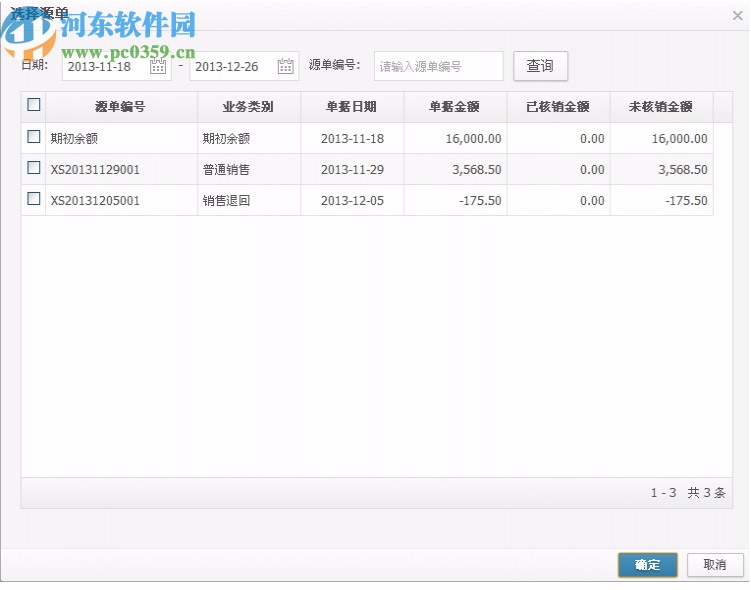This screenshot has height=590, width=751.
Task: Click the pager text 共 3 条
Action: pos(706,493)
